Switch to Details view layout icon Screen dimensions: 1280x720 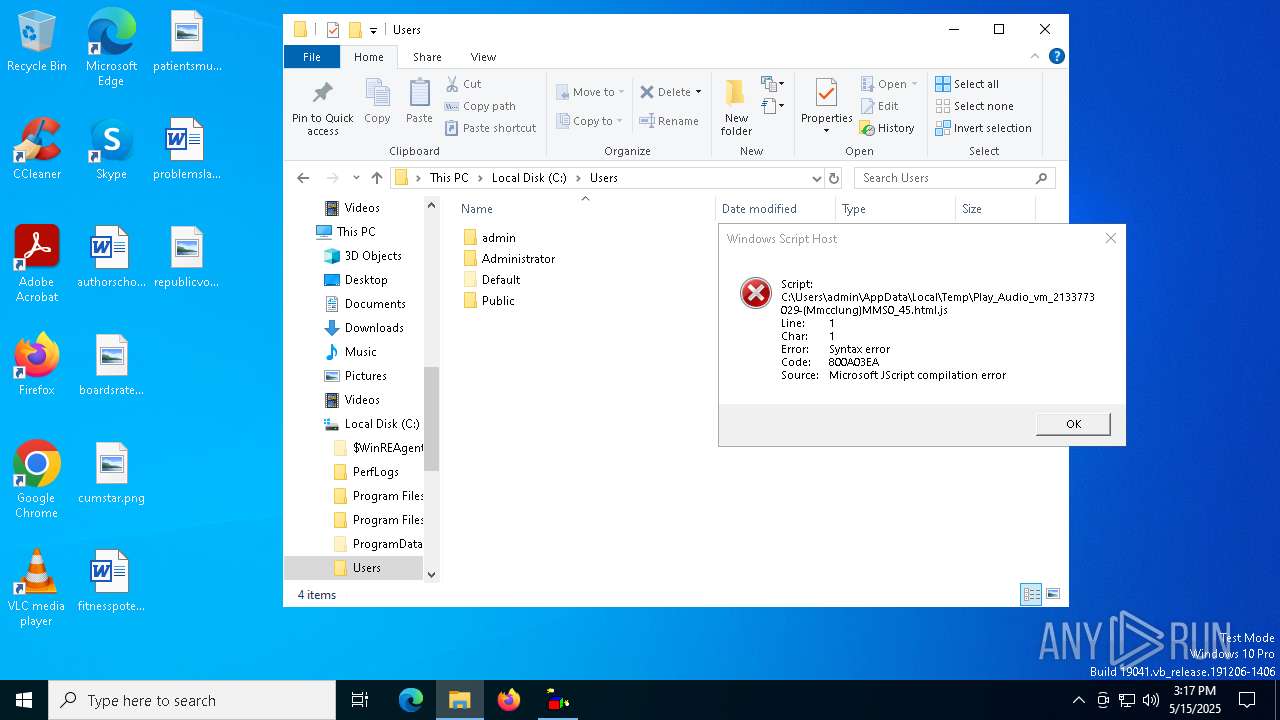pyautogui.click(x=1031, y=594)
